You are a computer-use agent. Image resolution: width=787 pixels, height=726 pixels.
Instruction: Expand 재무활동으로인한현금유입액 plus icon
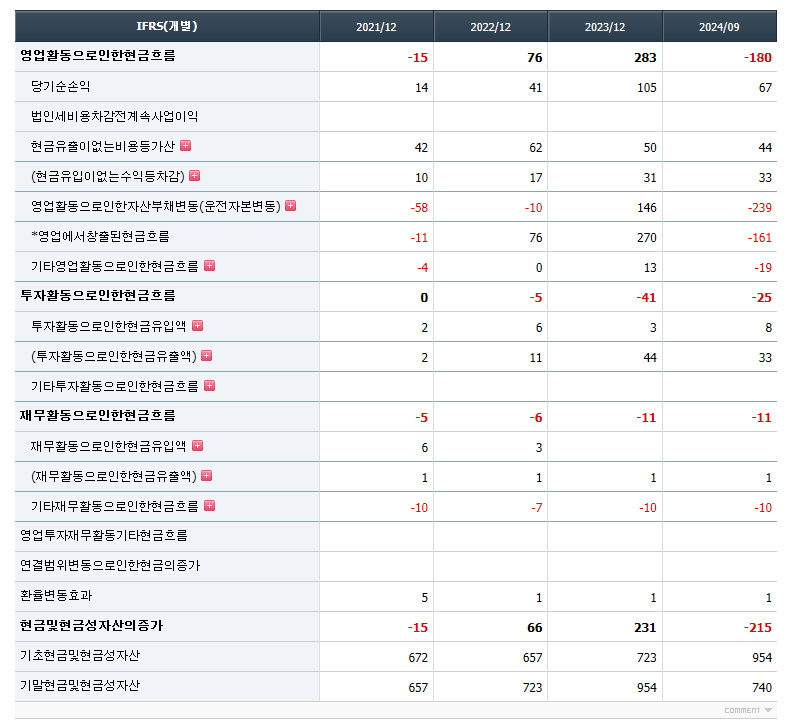[198, 446]
